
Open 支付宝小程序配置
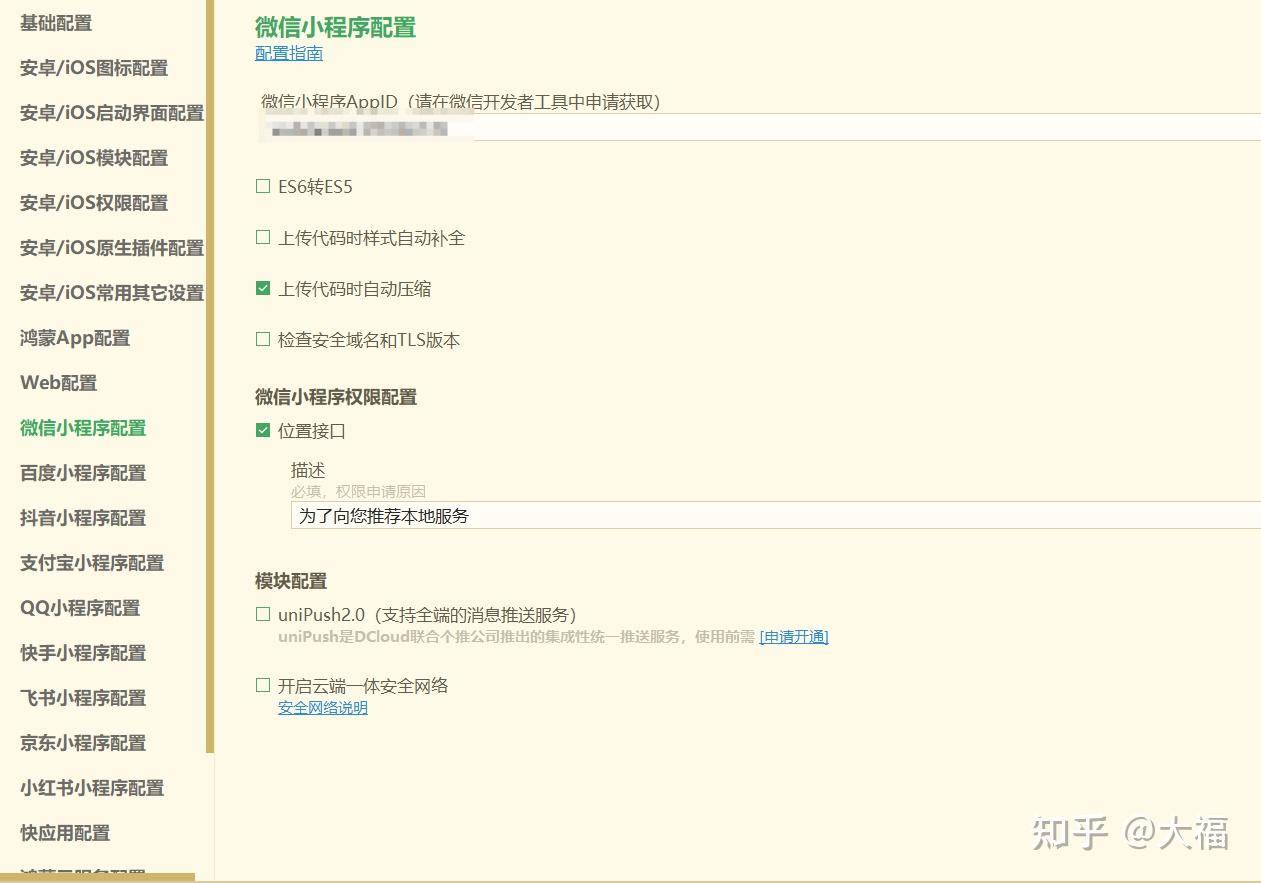(92, 563)
